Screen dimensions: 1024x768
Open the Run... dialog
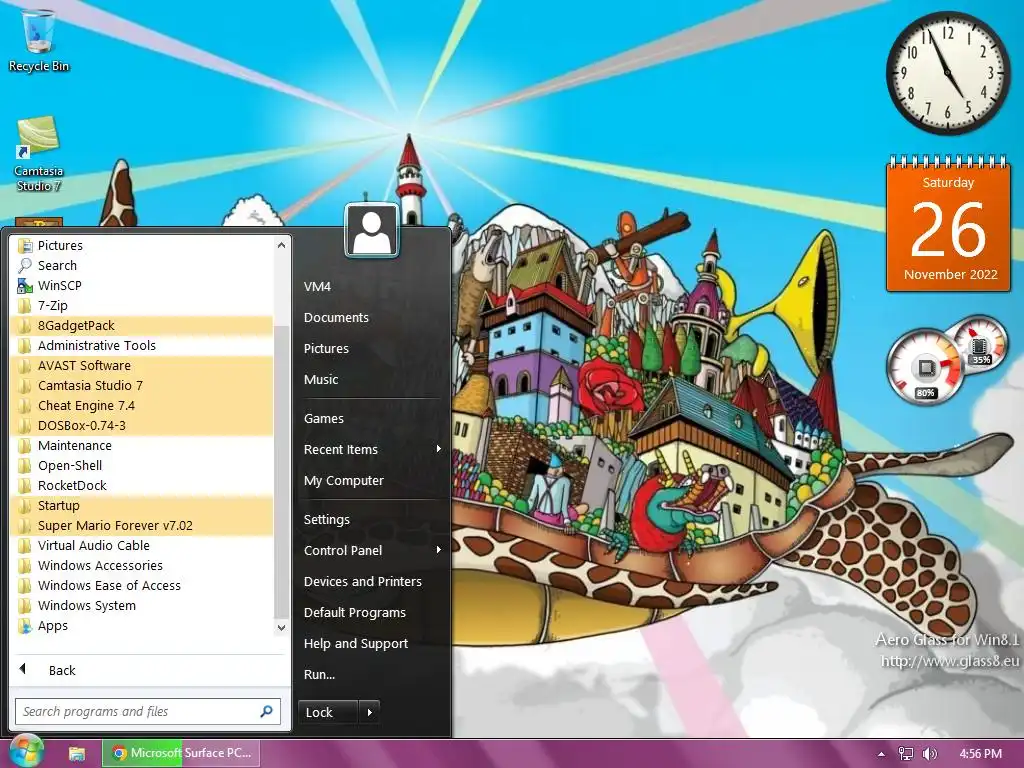[x=372, y=675]
